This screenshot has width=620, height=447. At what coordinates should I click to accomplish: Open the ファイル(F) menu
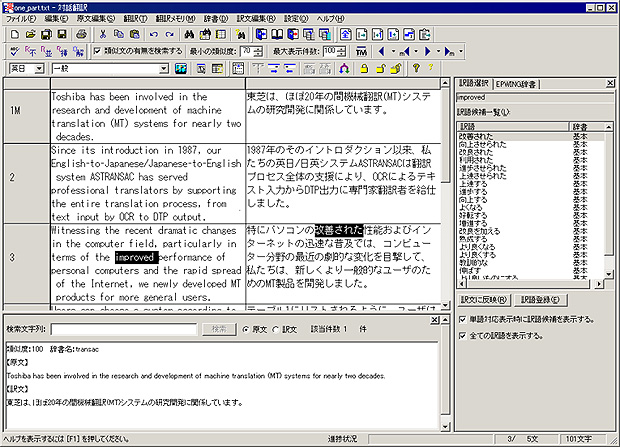pos(21,19)
